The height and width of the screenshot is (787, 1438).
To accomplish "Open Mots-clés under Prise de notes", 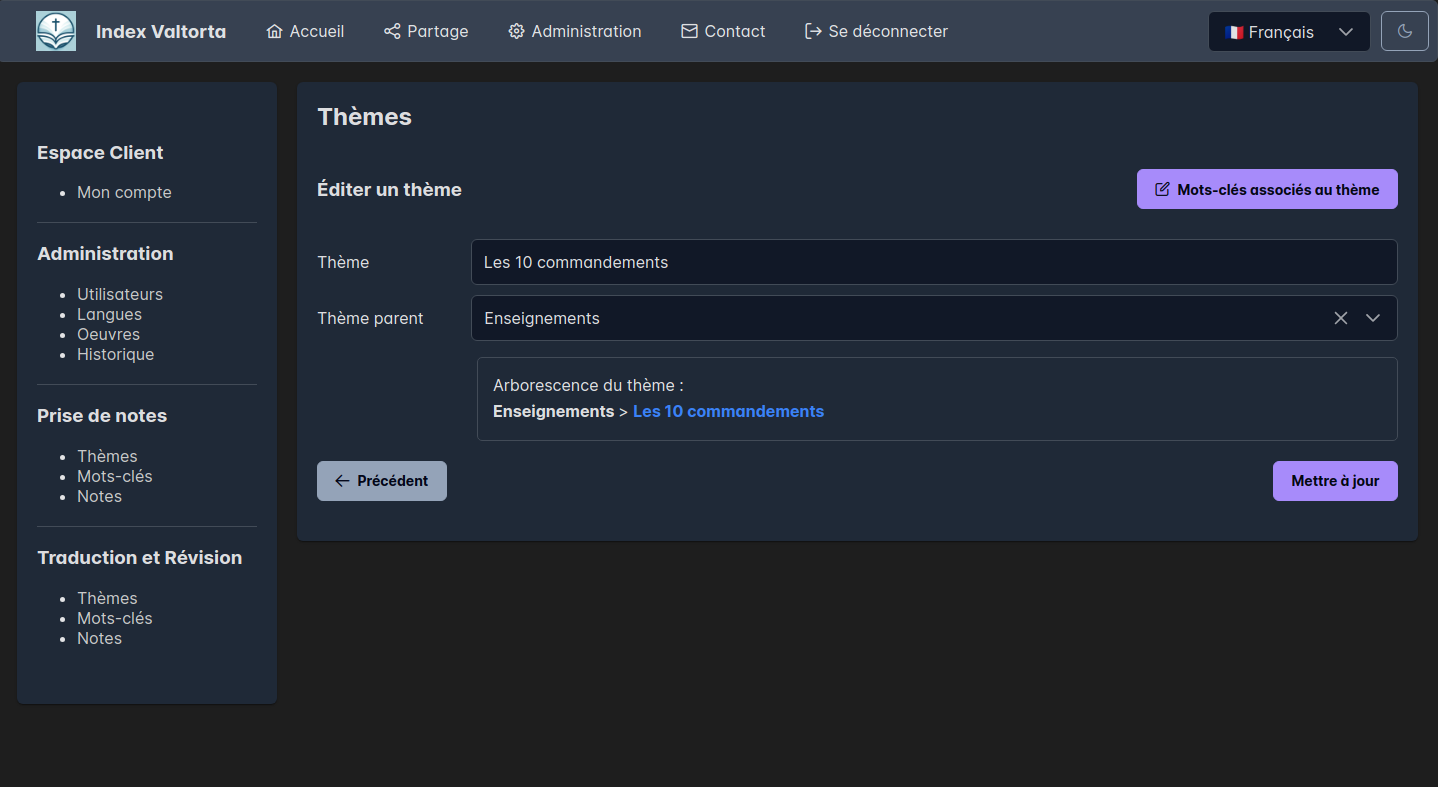I will click(x=115, y=476).
